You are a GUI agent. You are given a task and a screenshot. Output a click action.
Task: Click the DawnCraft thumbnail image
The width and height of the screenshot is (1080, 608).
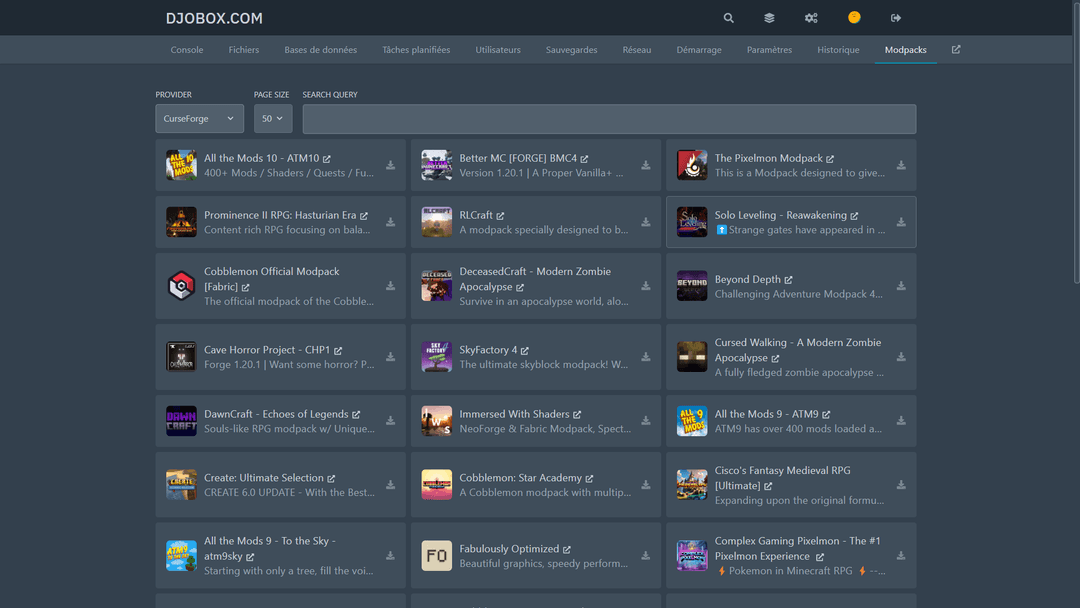(x=181, y=421)
